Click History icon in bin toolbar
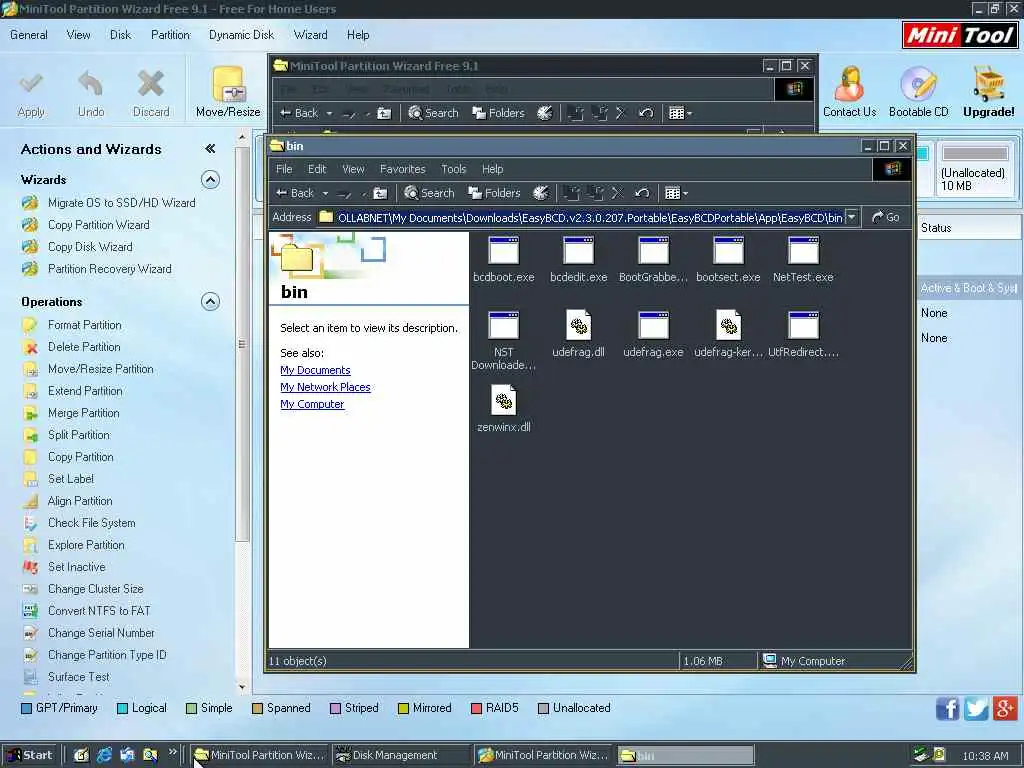 click(x=541, y=193)
